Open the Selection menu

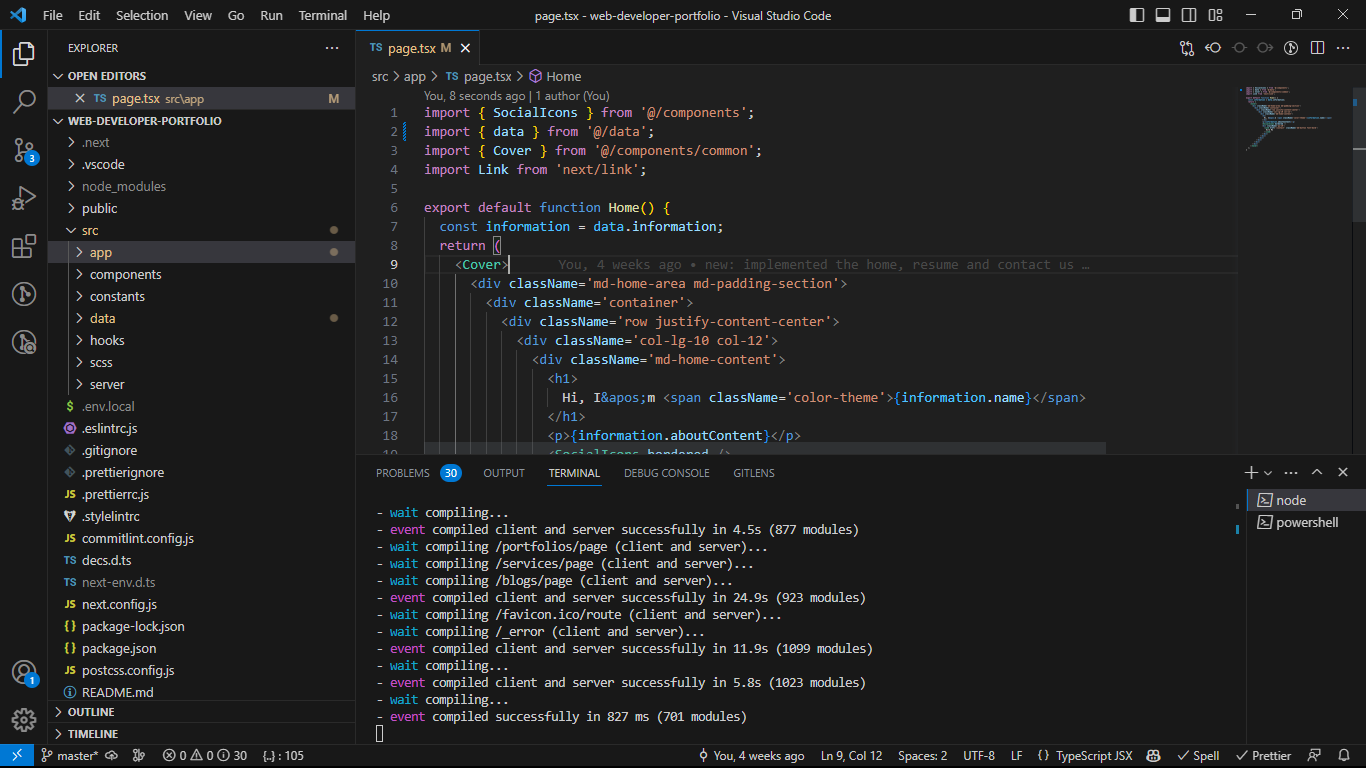(142, 15)
